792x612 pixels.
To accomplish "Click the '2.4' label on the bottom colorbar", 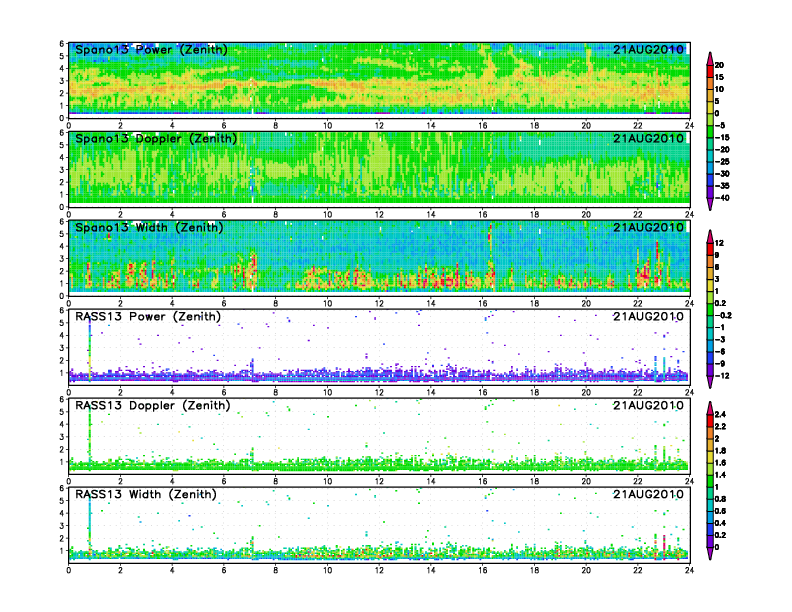I will pyautogui.click(x=720, y=415).
